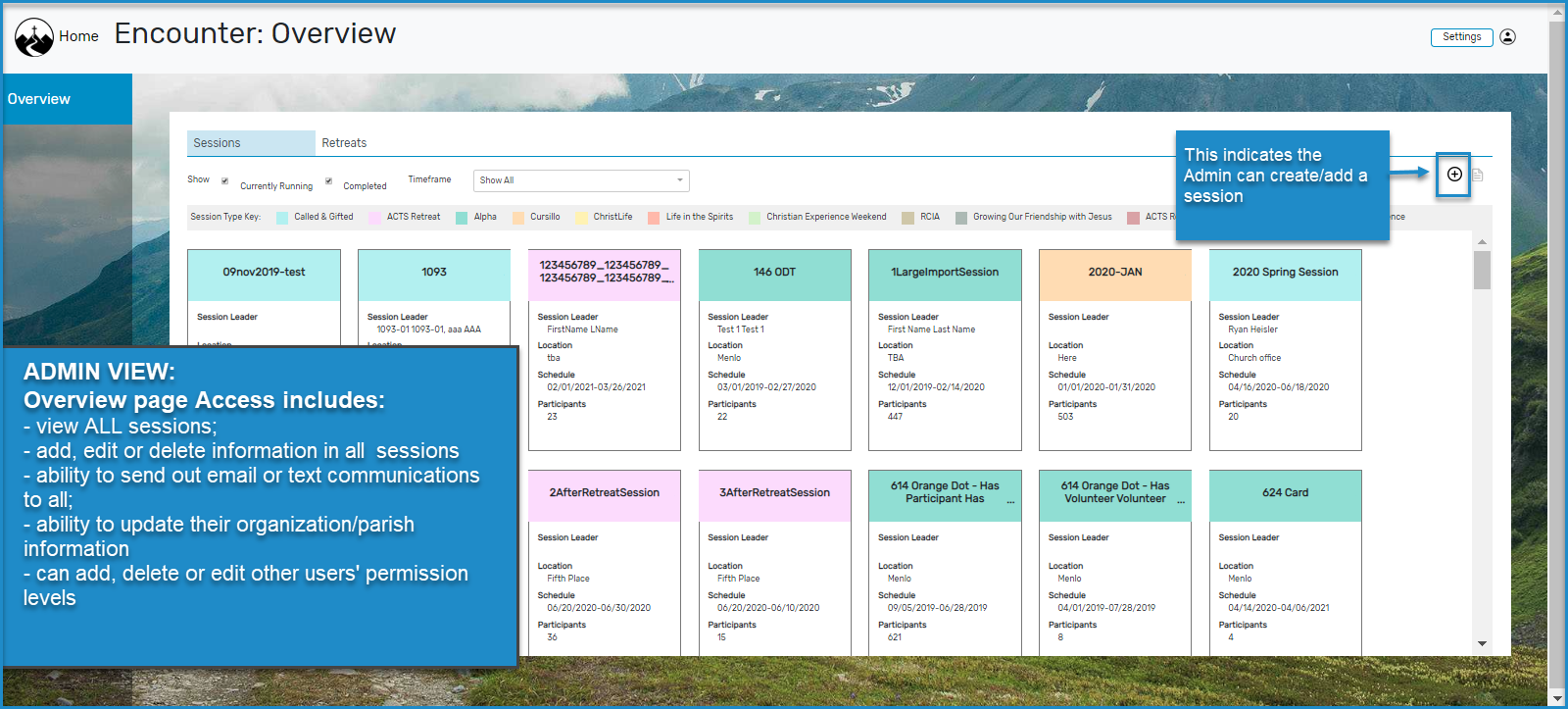This screenshot has width=1568, height=709.
Task: Click session leader Ryan Heisler text
Action: (x=1252, y=329)
